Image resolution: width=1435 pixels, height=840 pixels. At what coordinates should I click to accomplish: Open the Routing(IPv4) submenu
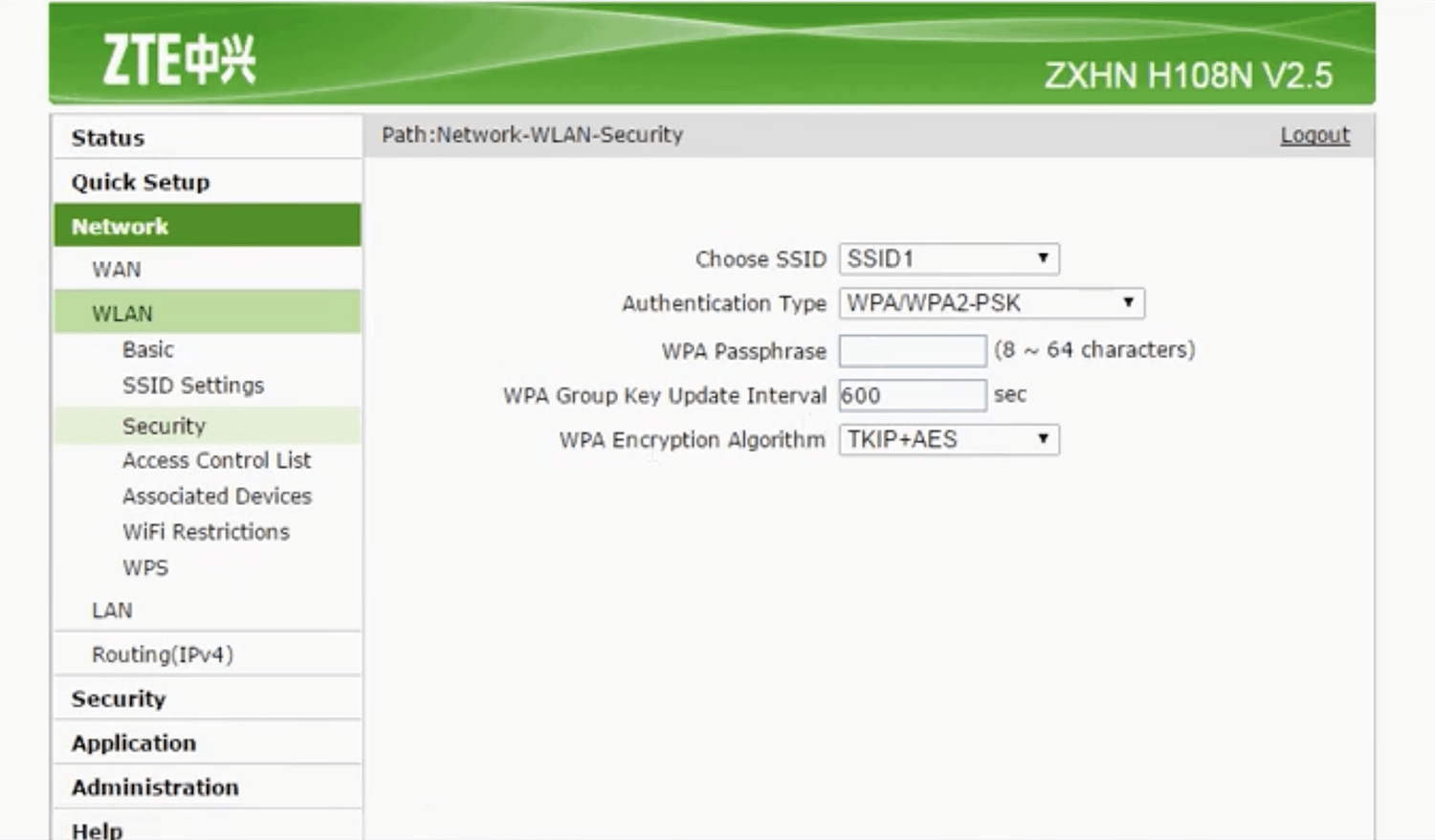(x=163, y=654)
